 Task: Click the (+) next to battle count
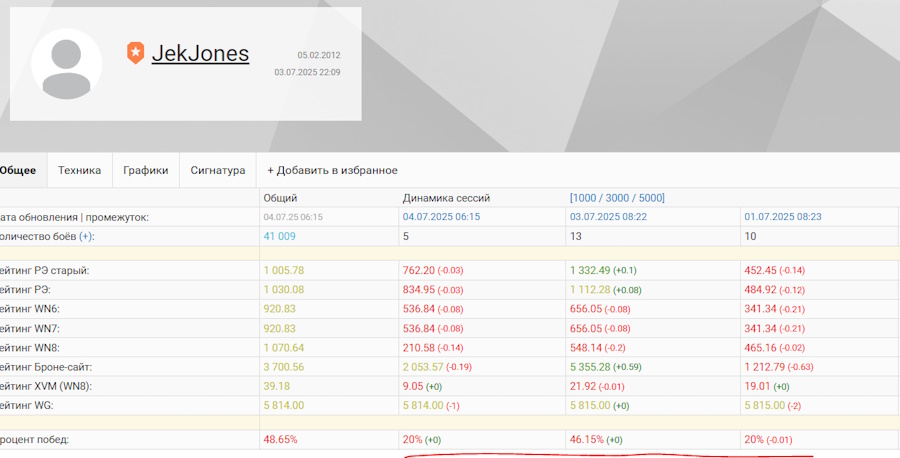point(86,236)
